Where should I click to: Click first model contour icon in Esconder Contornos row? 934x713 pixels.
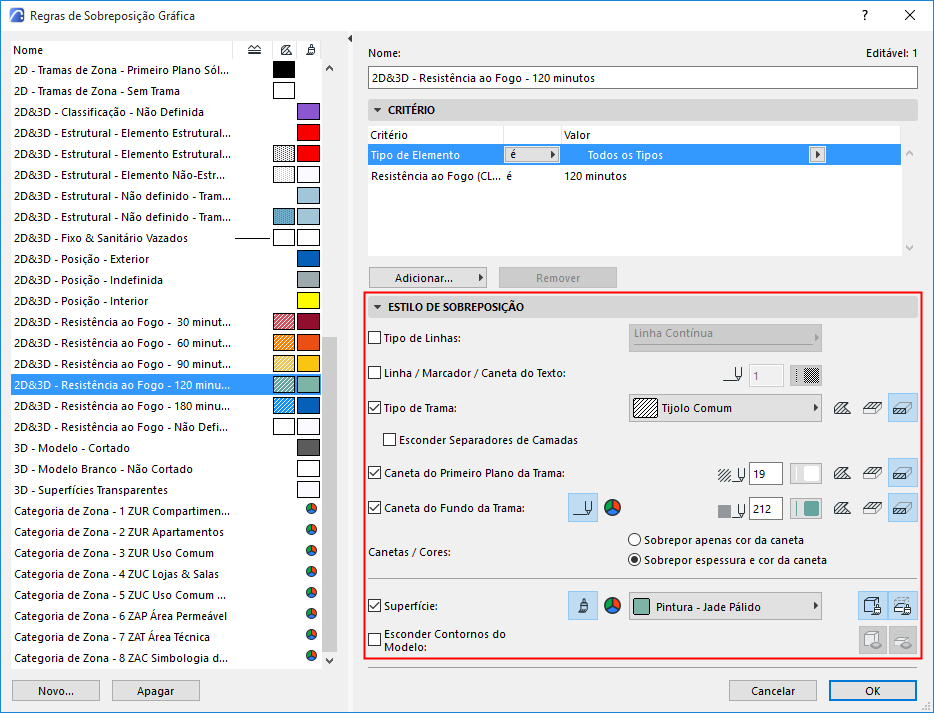click(873, 640)
